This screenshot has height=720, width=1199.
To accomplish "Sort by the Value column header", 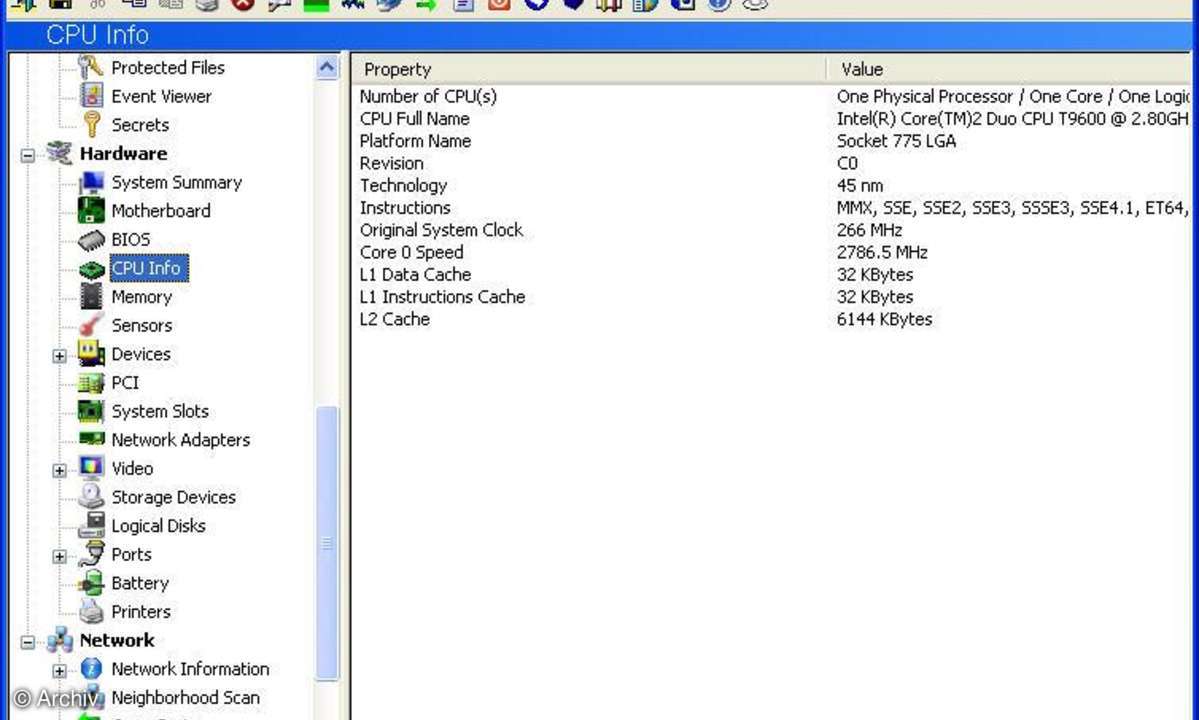I will coord(1011,70).
